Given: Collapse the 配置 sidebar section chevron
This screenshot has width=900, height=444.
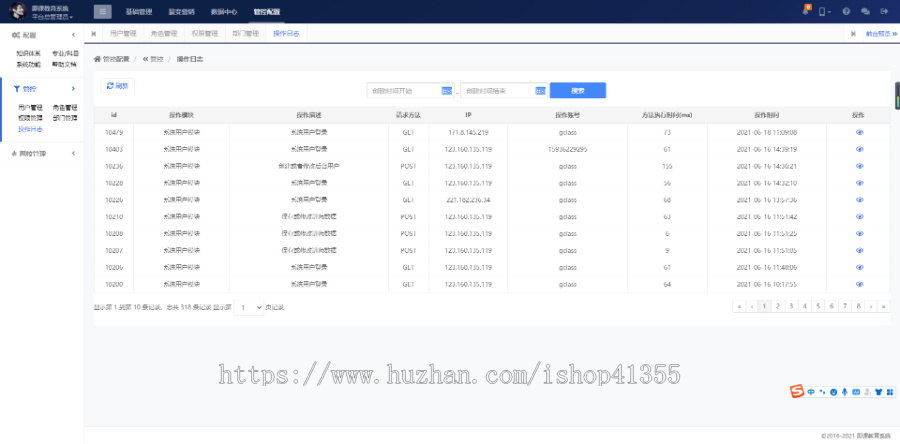Looking at the screenshot, I should 73,35.
